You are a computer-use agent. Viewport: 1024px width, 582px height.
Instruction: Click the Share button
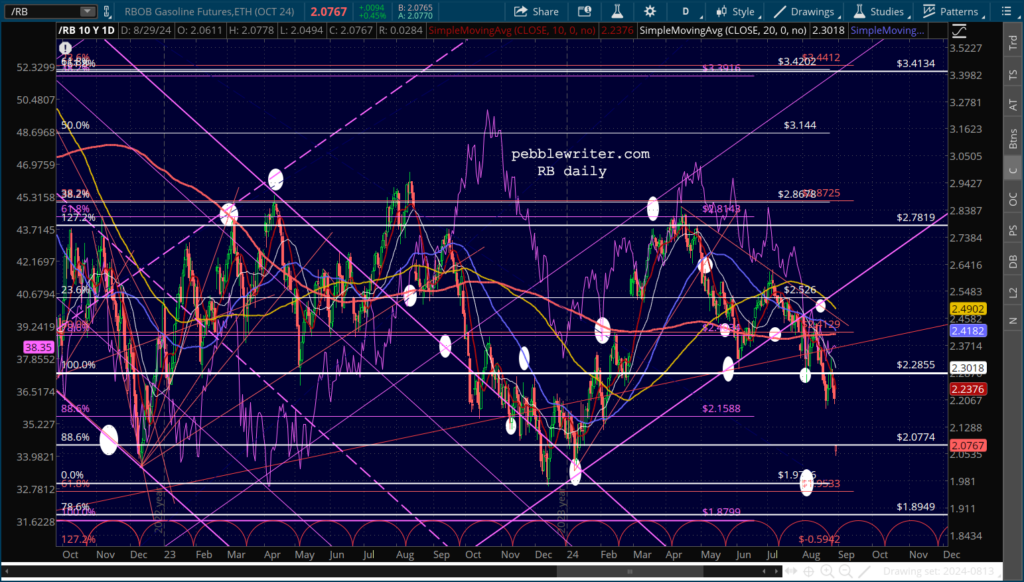coord(536,12)
